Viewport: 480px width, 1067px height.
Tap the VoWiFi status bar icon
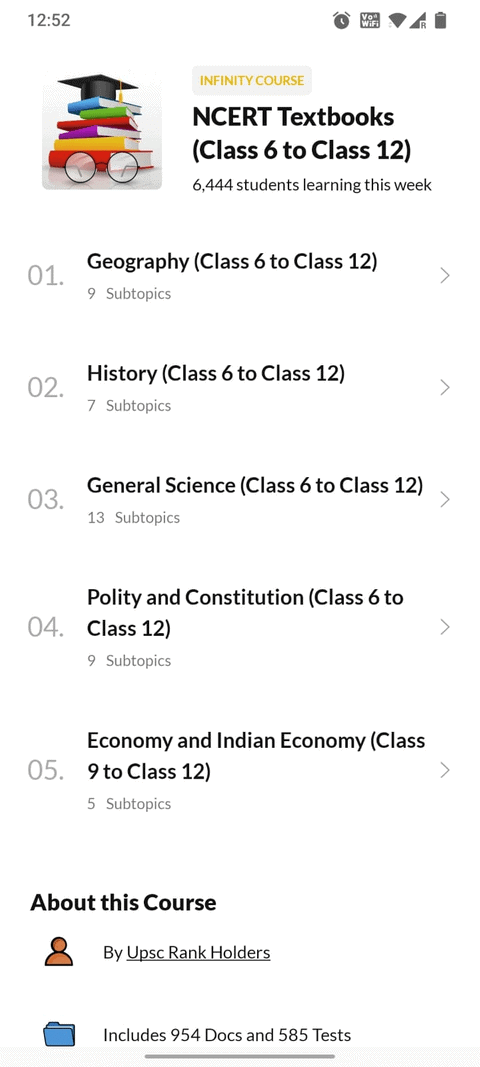[x=370, y=21]
